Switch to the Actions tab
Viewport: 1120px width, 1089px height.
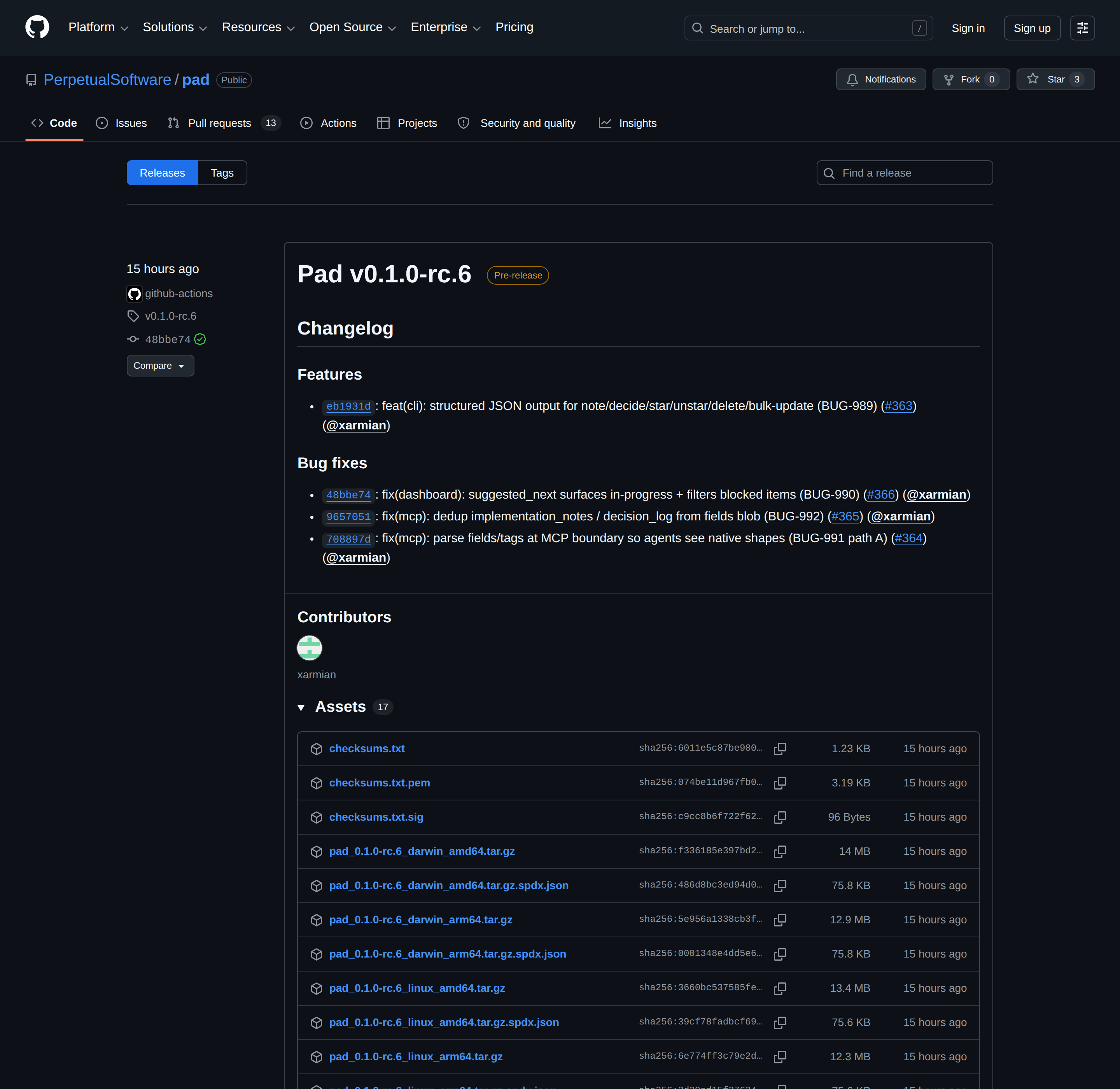(328, 123)
